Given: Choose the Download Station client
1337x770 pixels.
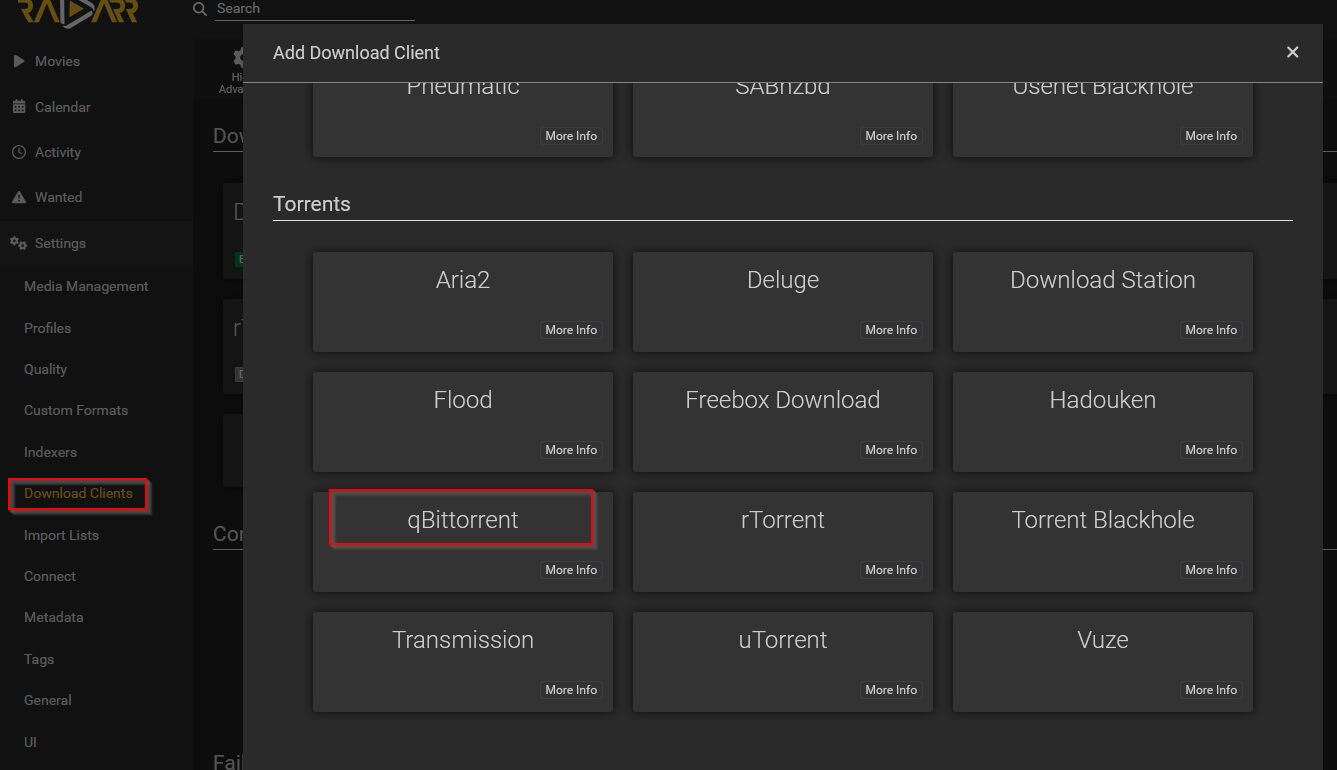Looking at the screenshot, I should (1103, 301).
